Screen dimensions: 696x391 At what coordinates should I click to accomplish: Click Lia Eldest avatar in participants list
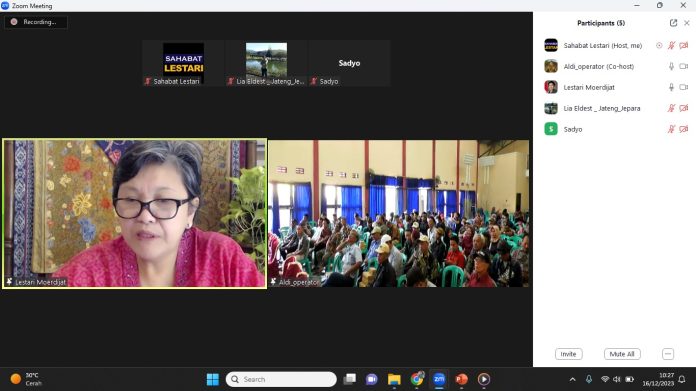(551, 108)
